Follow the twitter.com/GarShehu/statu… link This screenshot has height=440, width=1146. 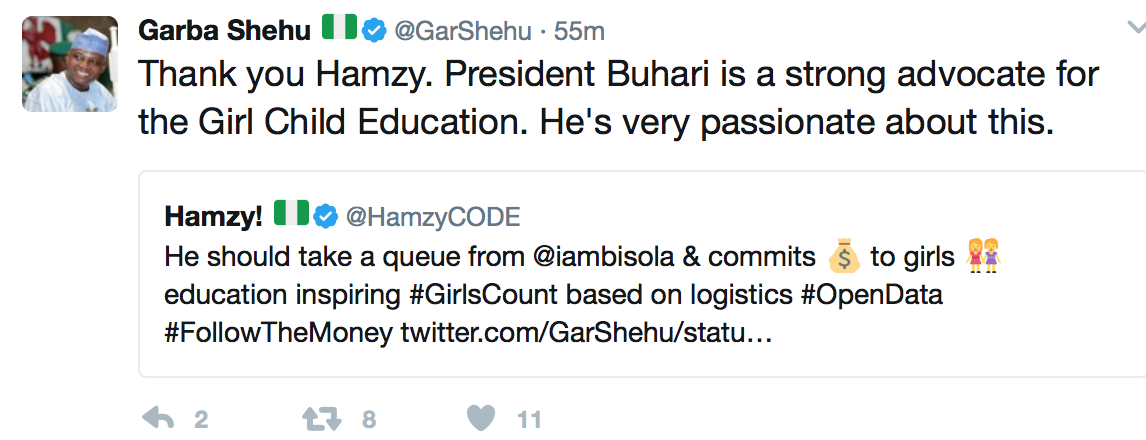coord(586,333)
